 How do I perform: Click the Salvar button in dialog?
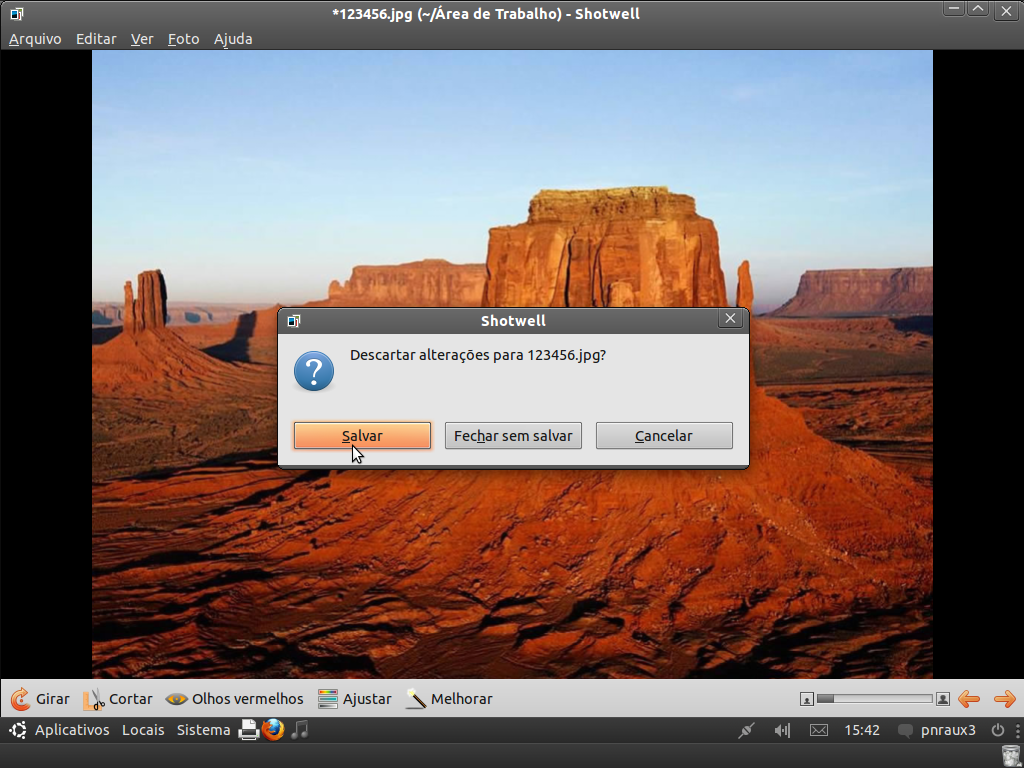(x=362, y=436)
